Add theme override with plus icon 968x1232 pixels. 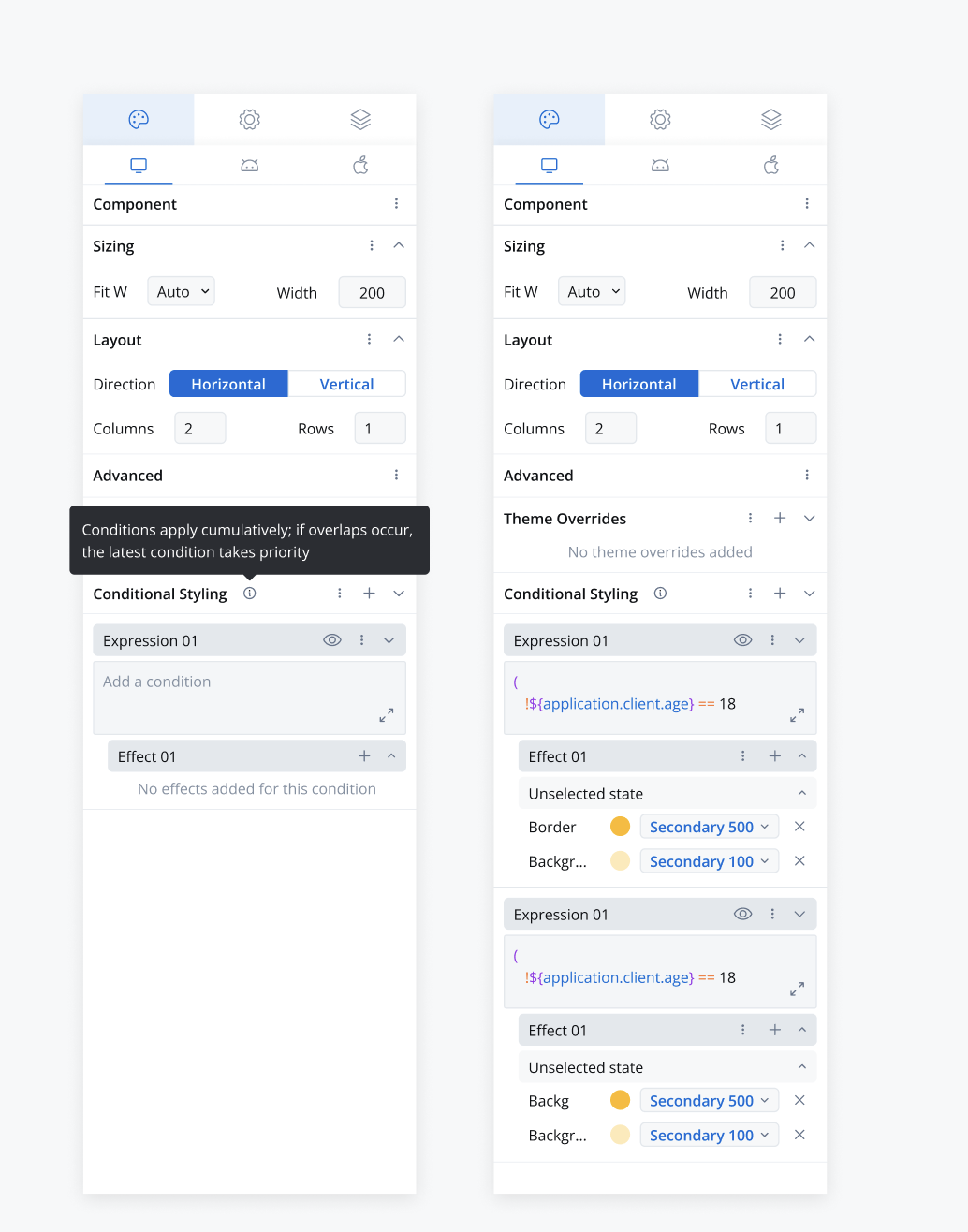pyautogui.click(x=779, y=518)
